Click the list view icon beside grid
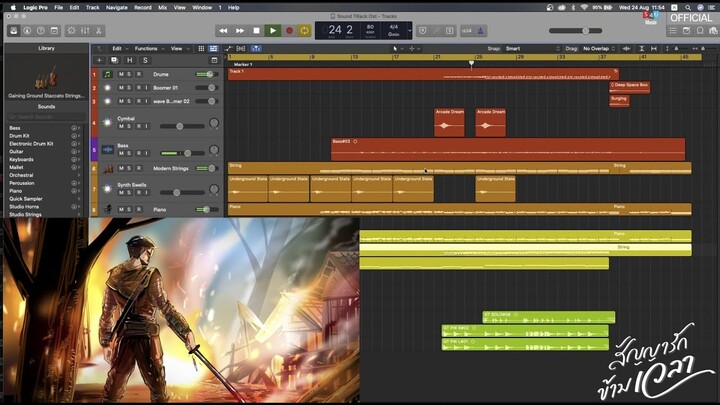The height and width of the screenshot is (405, 720). pos(214,48)
